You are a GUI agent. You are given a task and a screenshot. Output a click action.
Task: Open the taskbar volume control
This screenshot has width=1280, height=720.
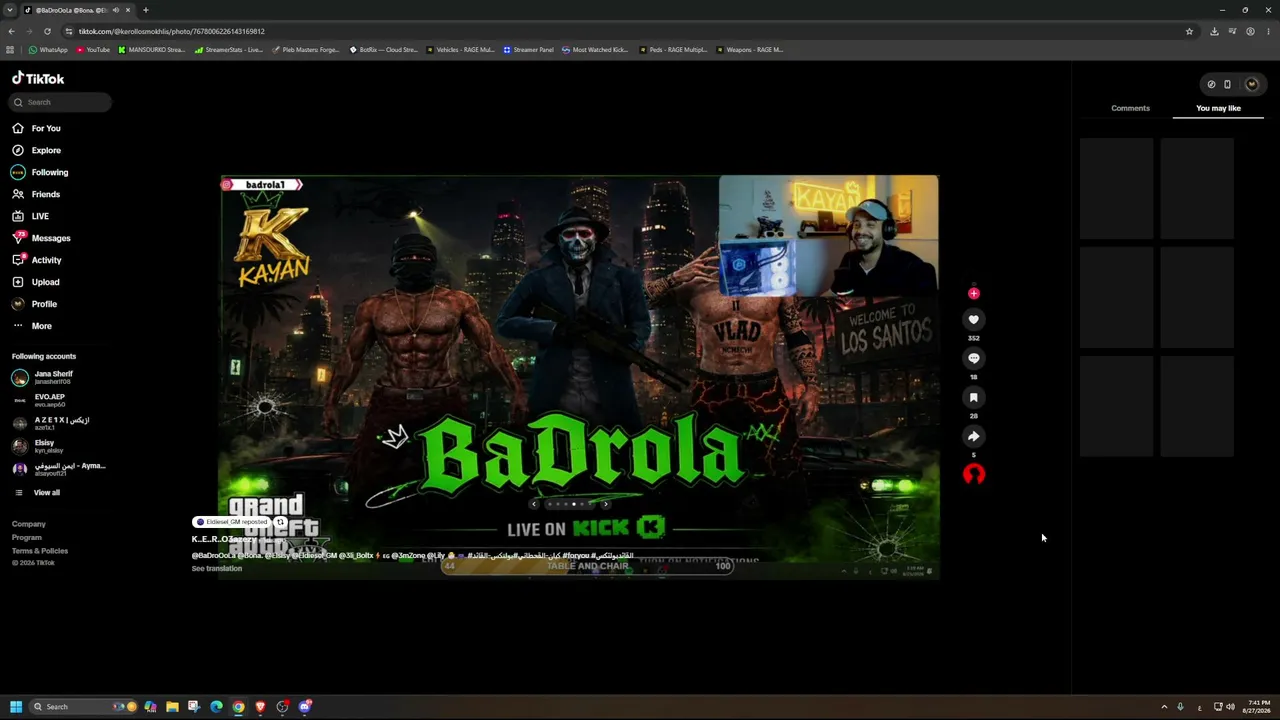tap(1230, 706)
